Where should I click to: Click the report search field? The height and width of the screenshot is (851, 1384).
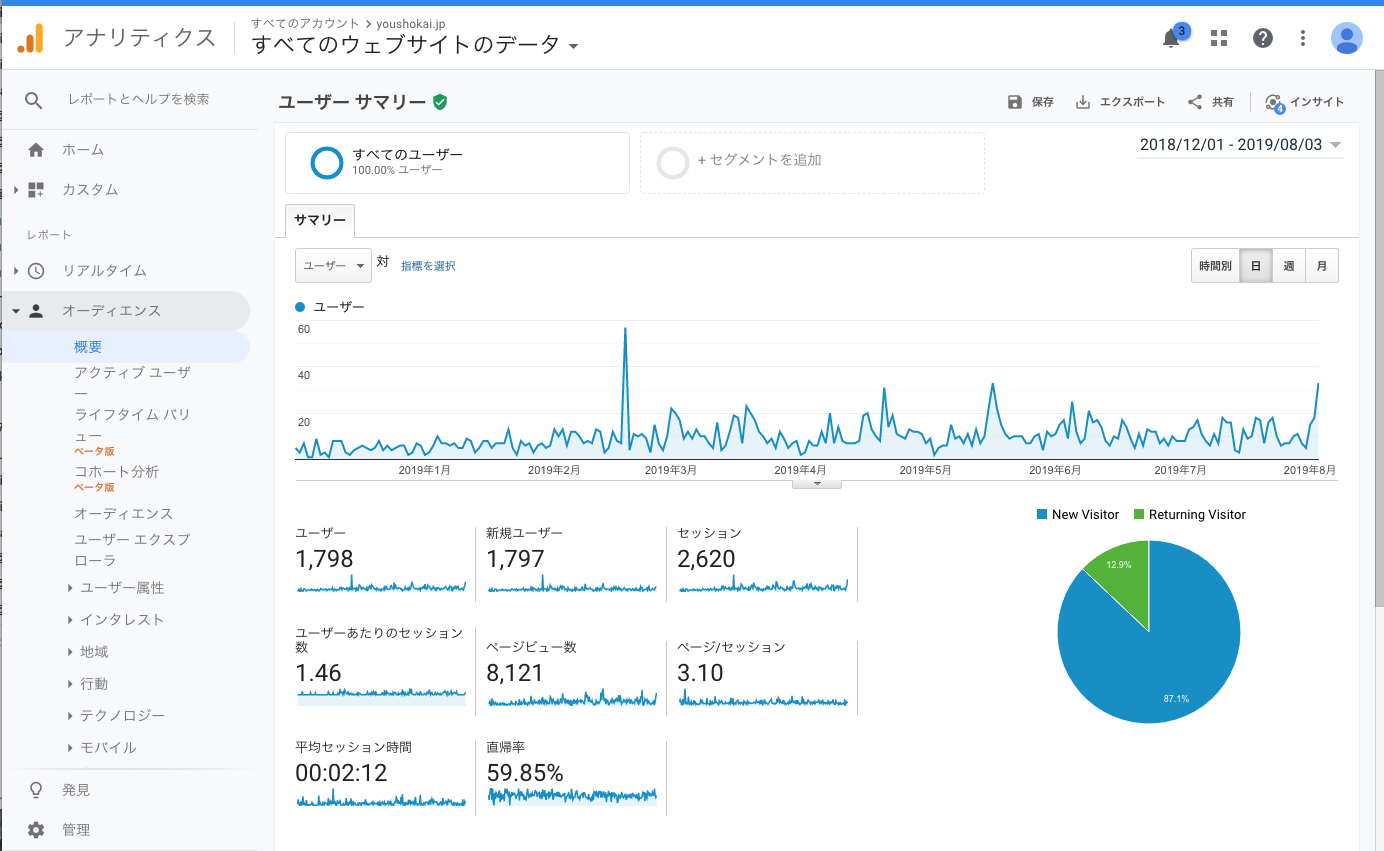pyautogui.click(x=138, y=99)
